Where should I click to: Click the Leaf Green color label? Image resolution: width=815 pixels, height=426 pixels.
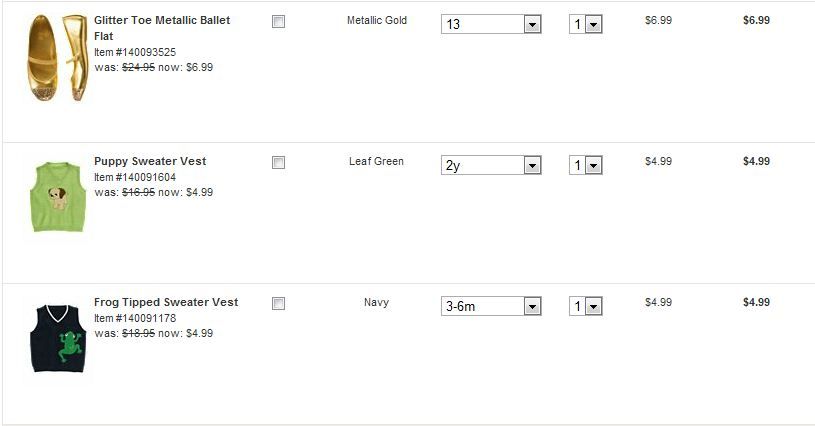tap(376, 161)
